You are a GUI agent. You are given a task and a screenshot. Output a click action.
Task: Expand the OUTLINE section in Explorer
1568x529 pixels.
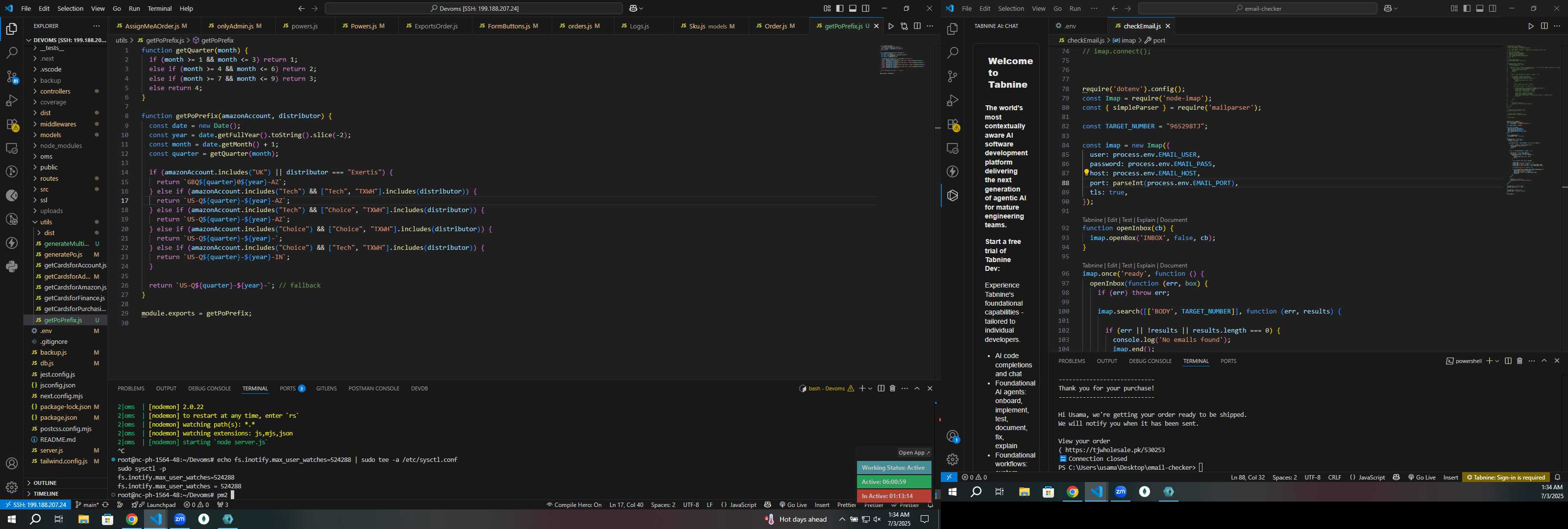coord(66,483)
